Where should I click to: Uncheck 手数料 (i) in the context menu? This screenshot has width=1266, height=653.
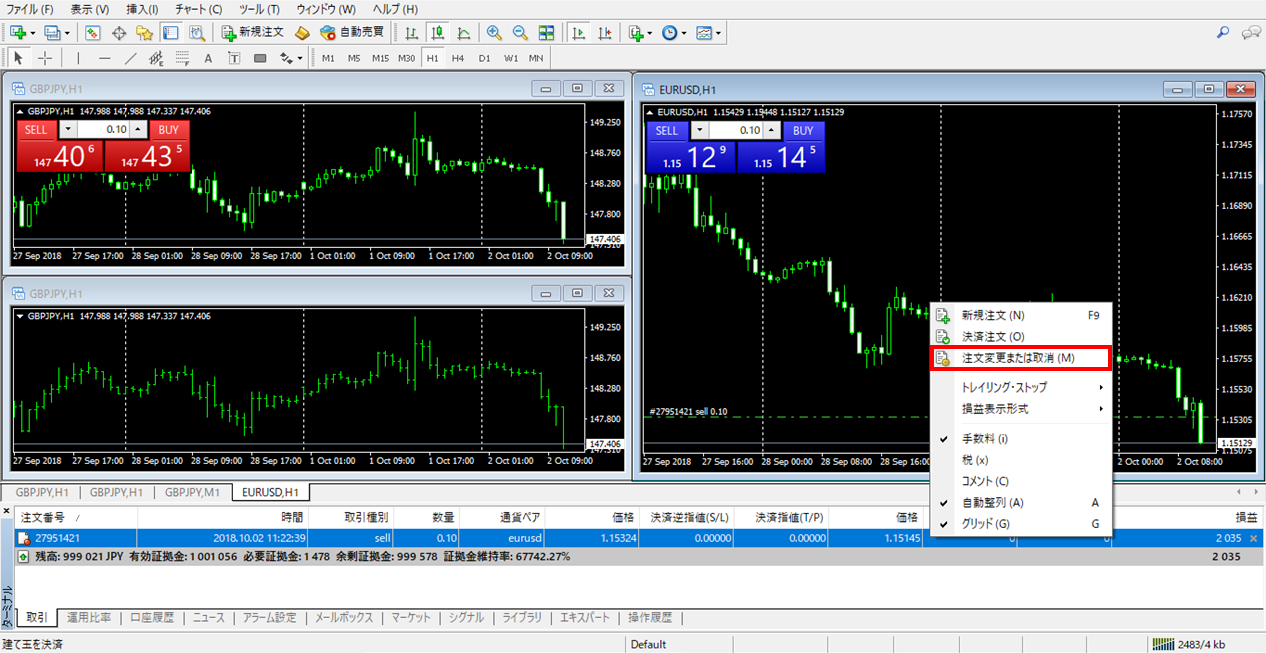[985, 438]
